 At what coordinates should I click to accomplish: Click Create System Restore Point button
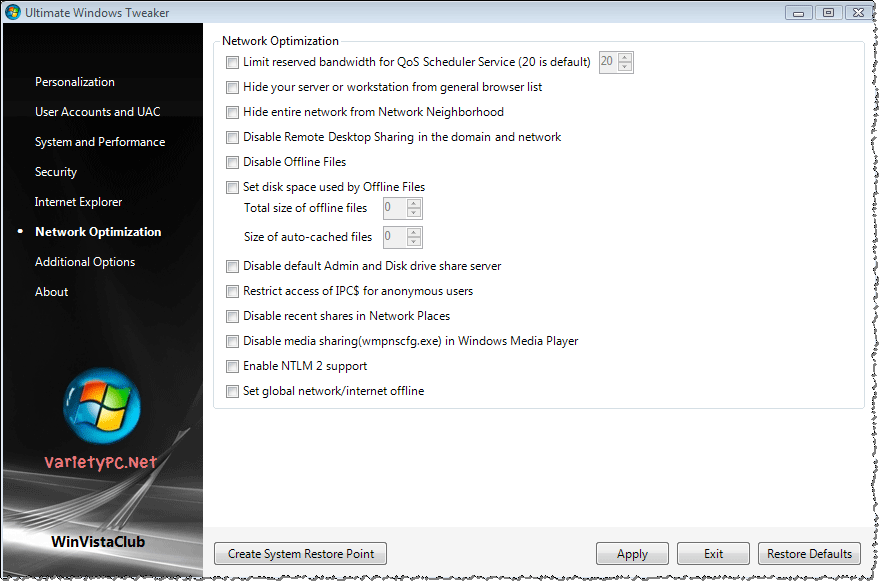pos(300,554)
